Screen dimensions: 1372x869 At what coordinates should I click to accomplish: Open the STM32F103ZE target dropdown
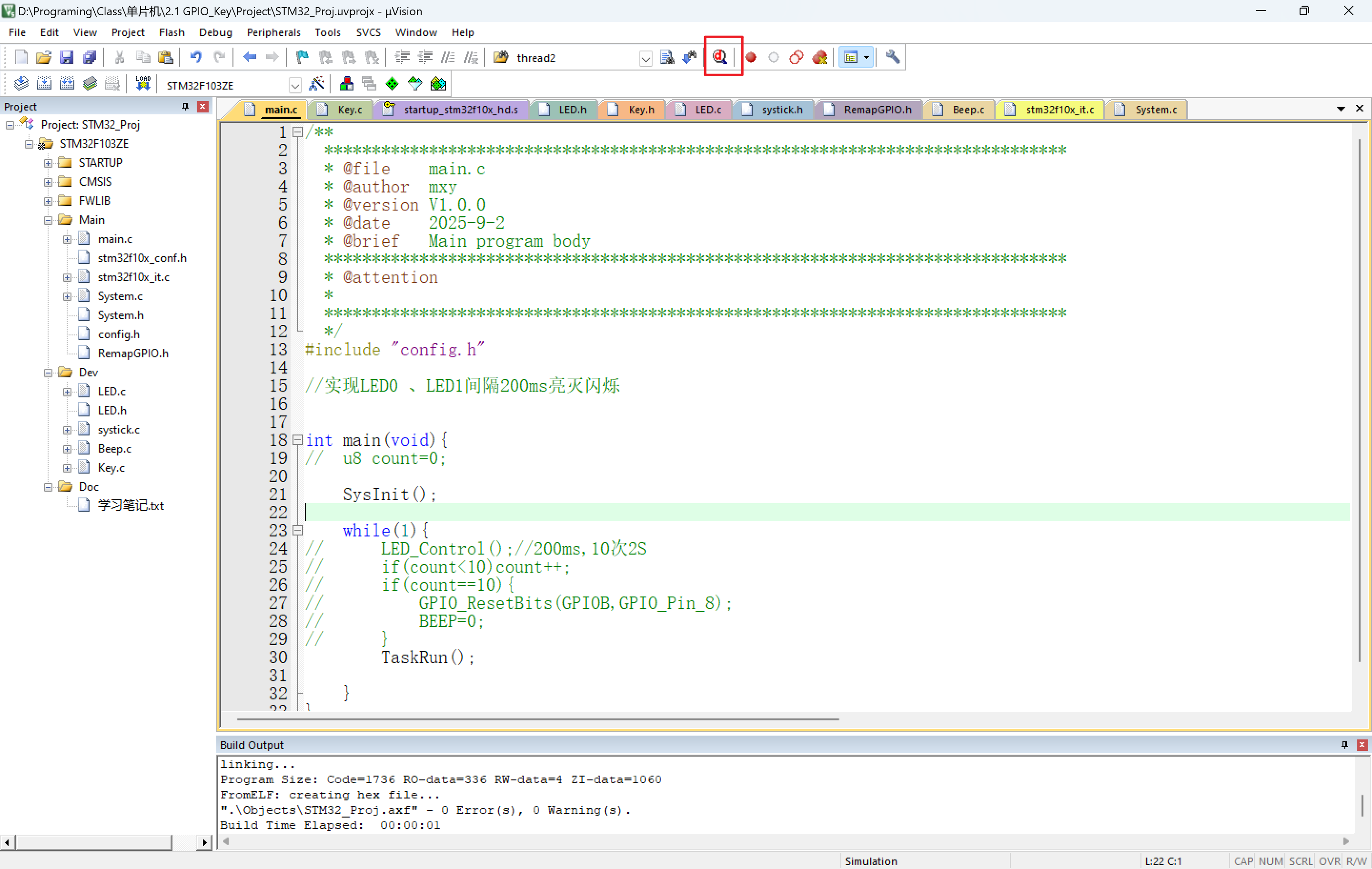[295, 85]
